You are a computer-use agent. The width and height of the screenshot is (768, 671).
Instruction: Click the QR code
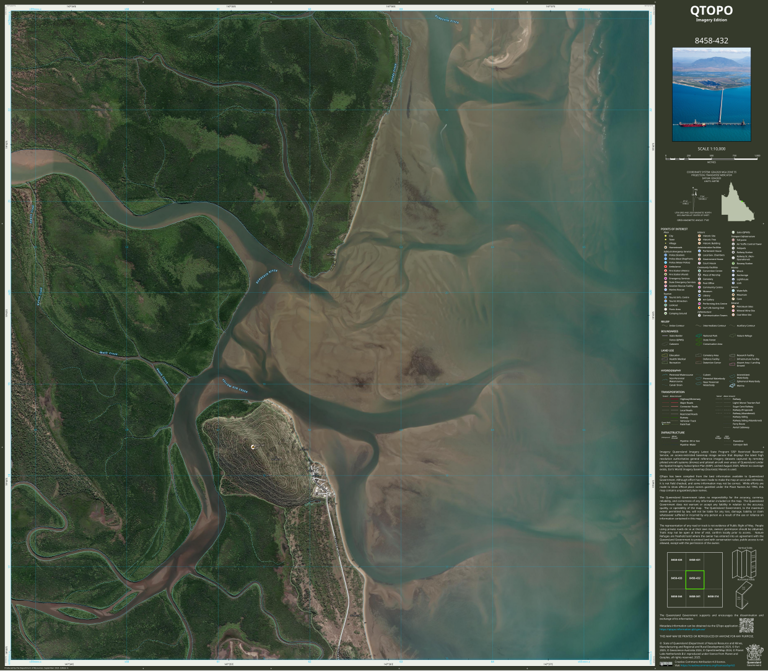click(746, 625)
